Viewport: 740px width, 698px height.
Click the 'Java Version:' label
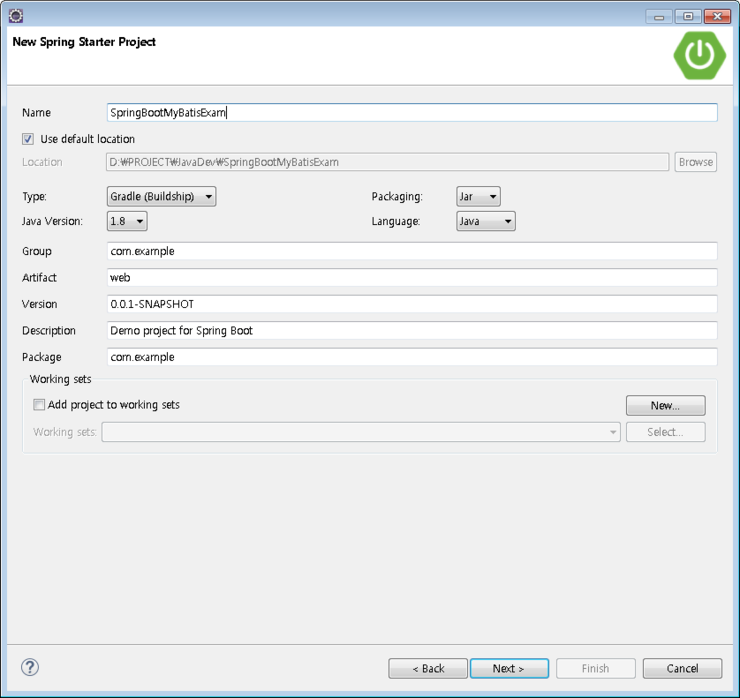[52, 221]
